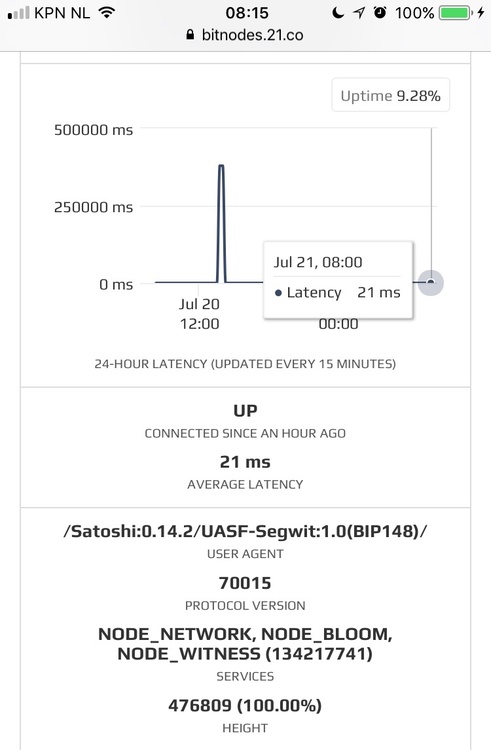Tap the bitnodes.21.co address bar
This screenshot has height=750, width=491.
[245, 35]
